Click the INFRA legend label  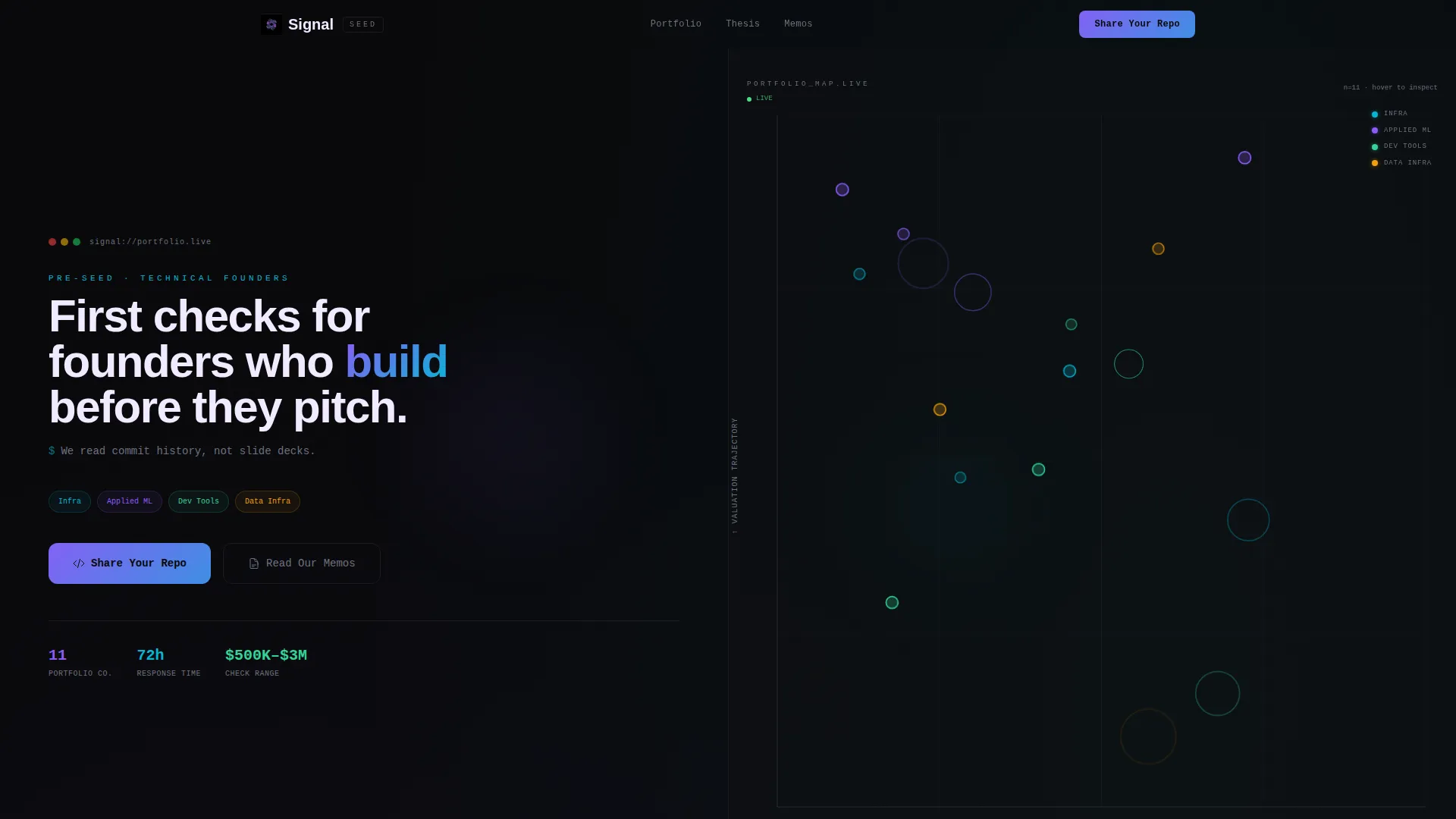point(1395,114)
